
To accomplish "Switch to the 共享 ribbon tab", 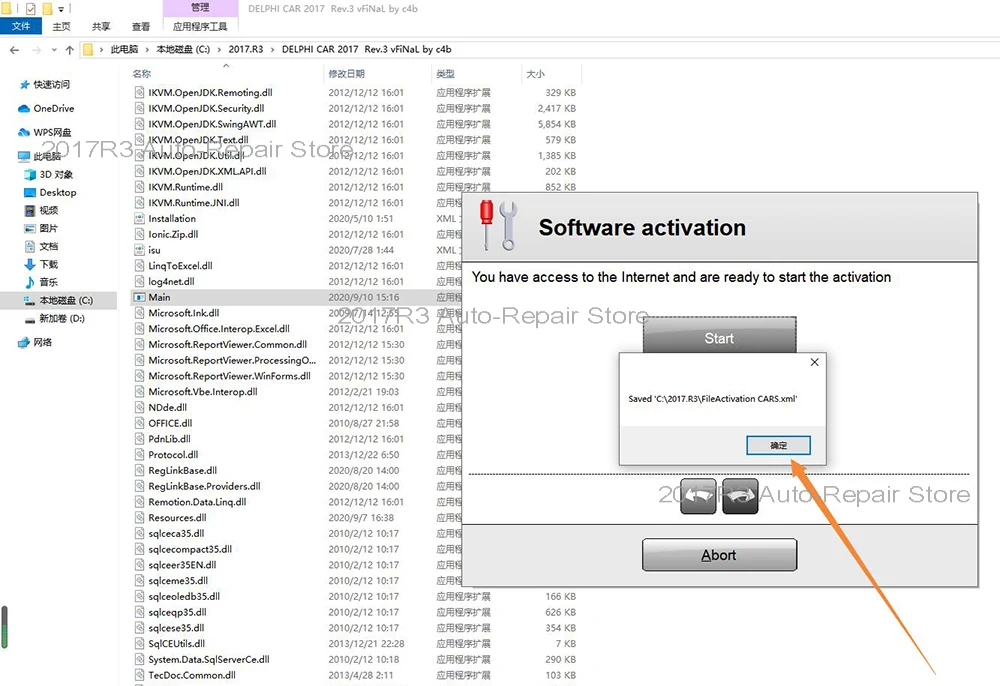I will [x=101, y=26].
